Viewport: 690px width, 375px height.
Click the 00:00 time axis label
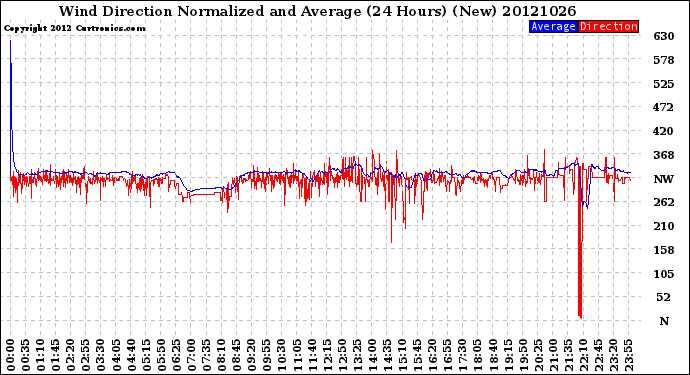[x=11, y=355]
